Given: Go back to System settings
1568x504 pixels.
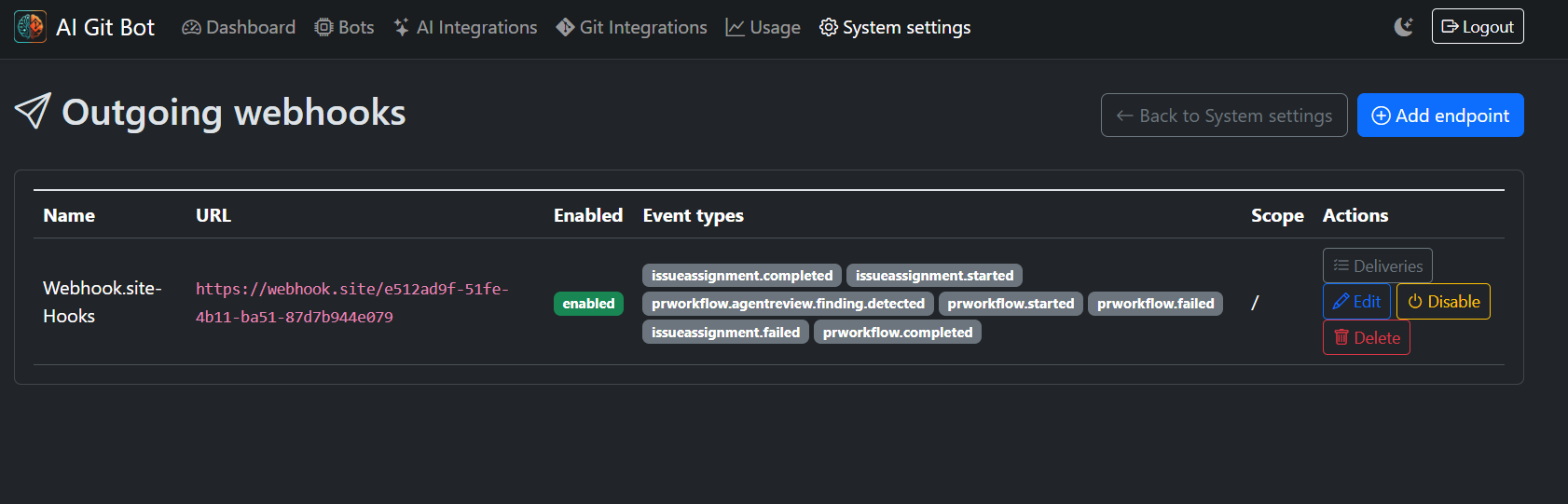Looking at the screenshot, I should click(1224, 116).
